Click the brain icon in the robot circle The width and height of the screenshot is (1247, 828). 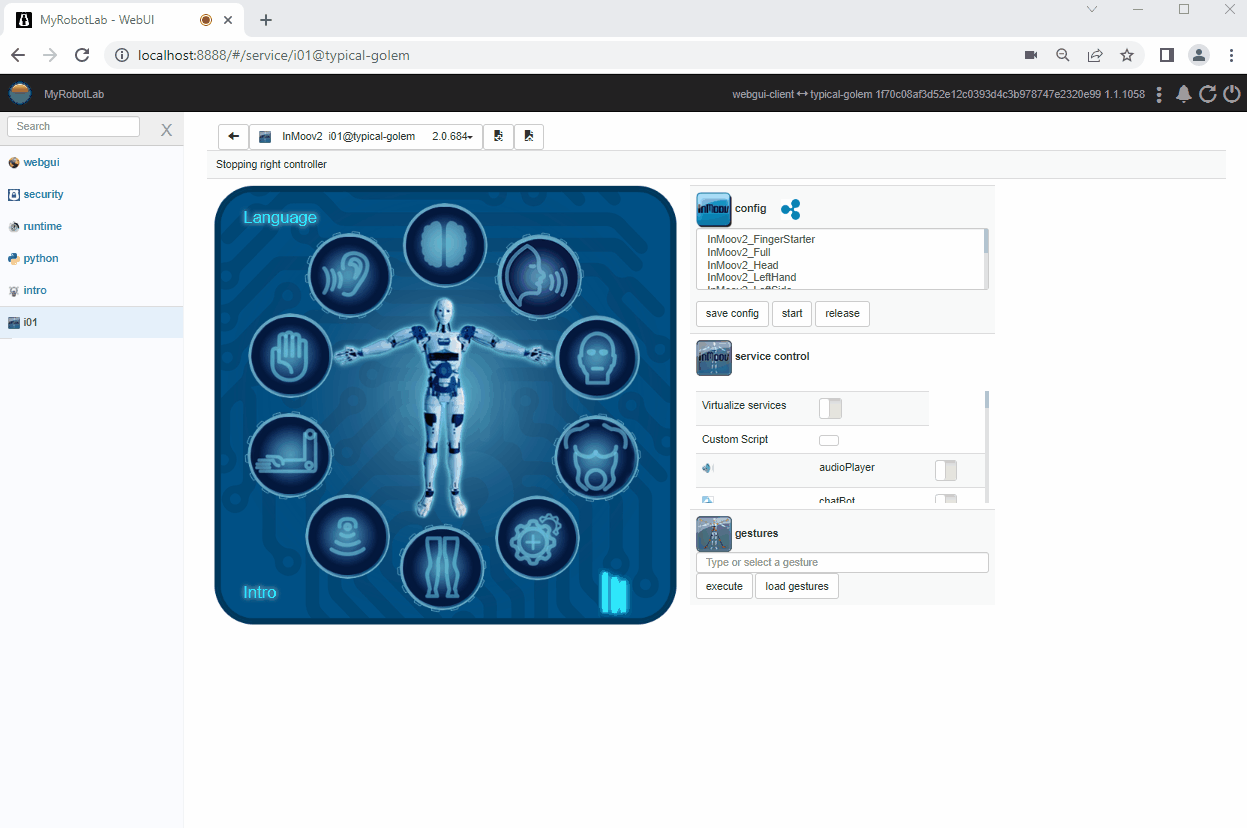coord(445,245)
